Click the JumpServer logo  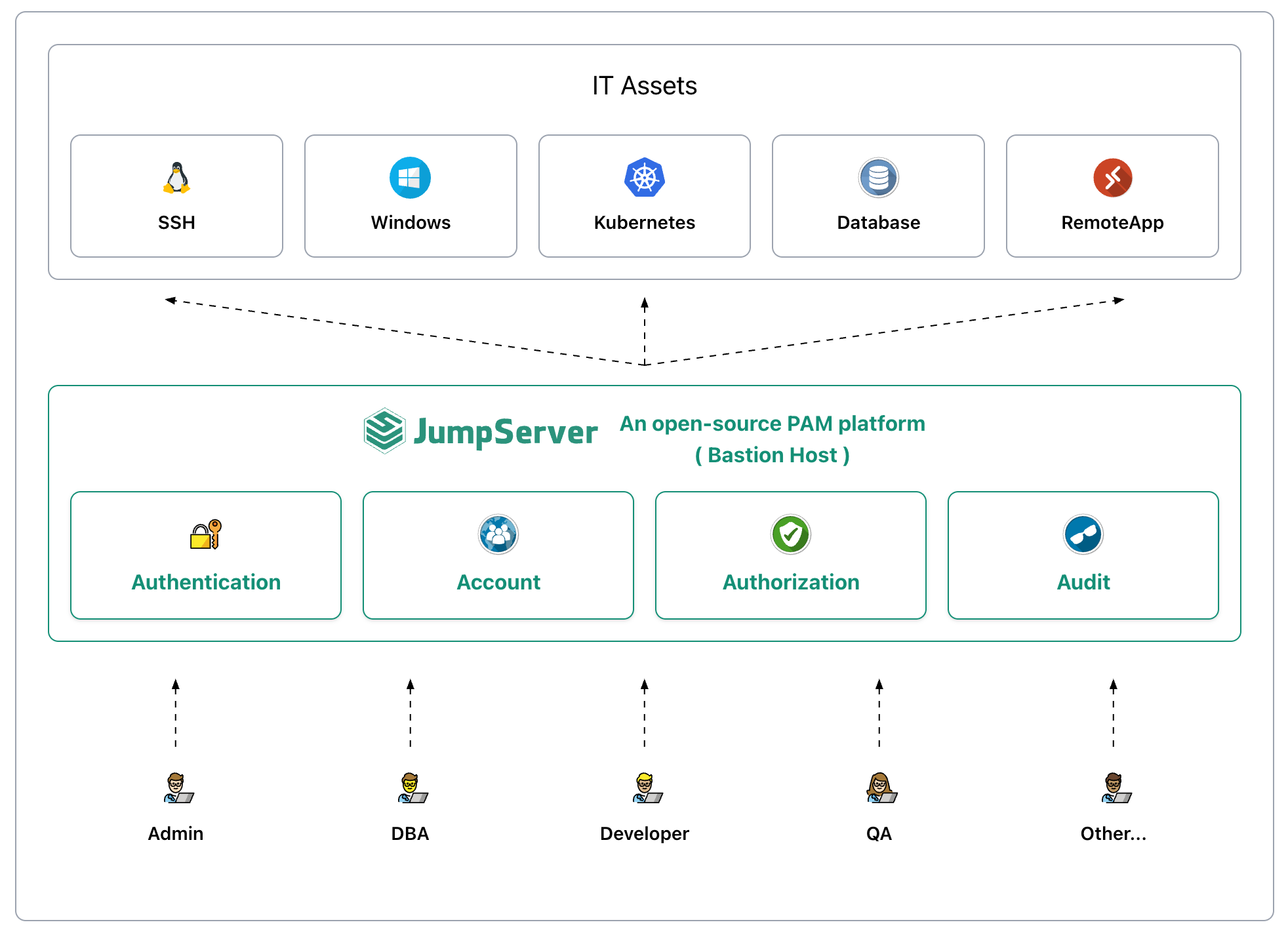tap(481, 431)
